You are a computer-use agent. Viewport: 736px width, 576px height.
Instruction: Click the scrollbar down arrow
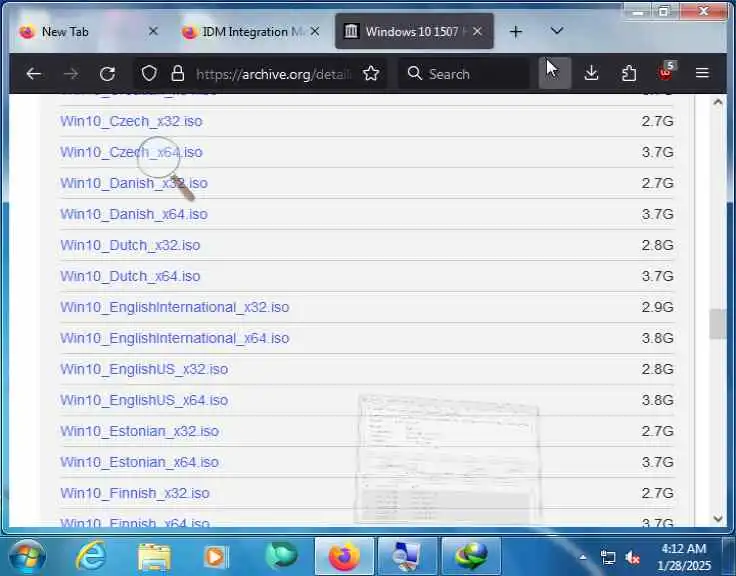718,519
